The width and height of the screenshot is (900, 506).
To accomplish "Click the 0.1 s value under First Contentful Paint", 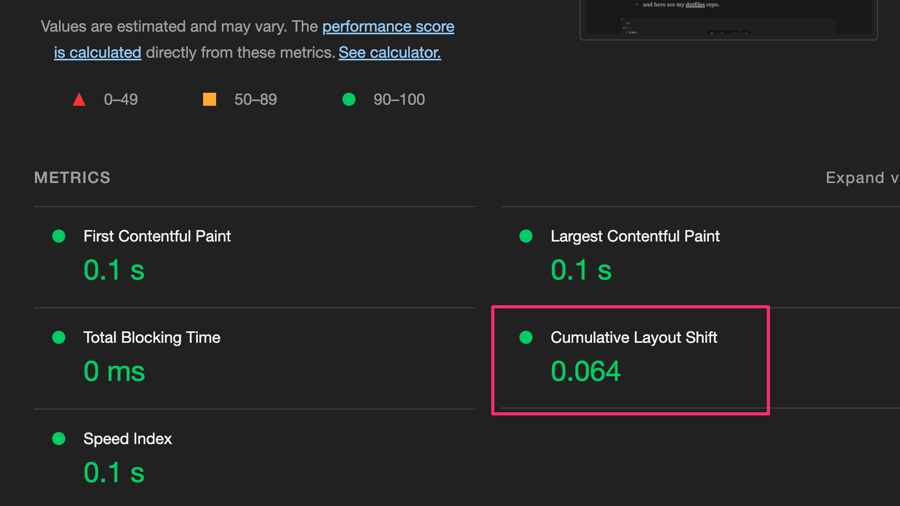I will 114,270.
